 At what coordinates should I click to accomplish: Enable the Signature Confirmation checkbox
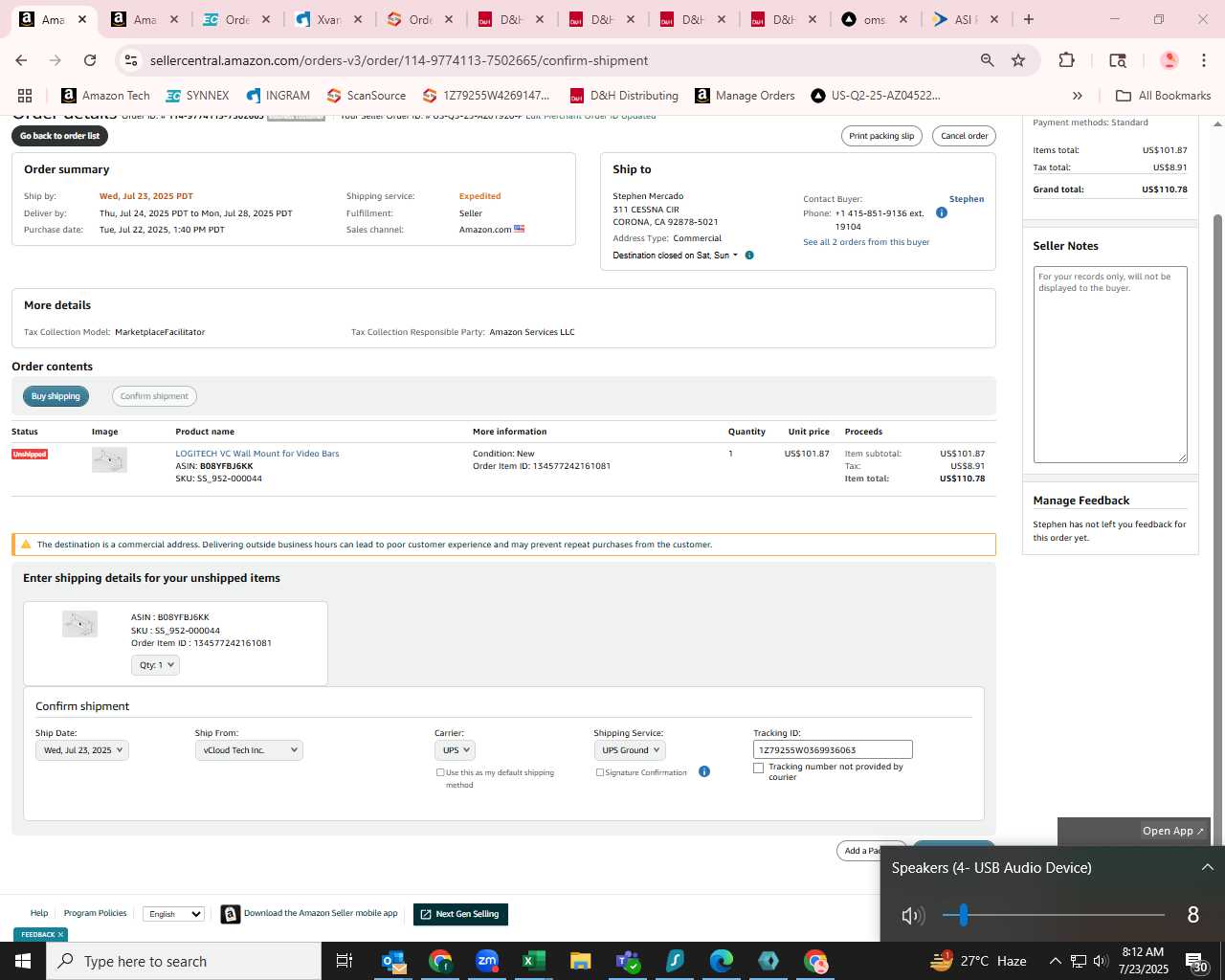coord(600,772)
